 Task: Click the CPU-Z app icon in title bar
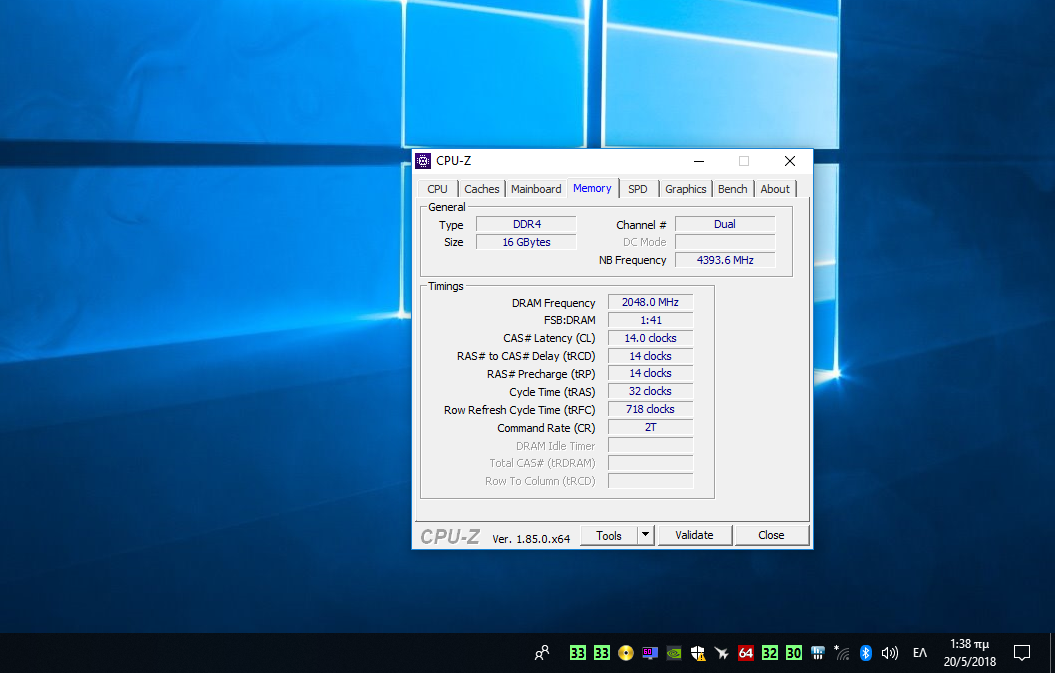click(x=423, y=161)
